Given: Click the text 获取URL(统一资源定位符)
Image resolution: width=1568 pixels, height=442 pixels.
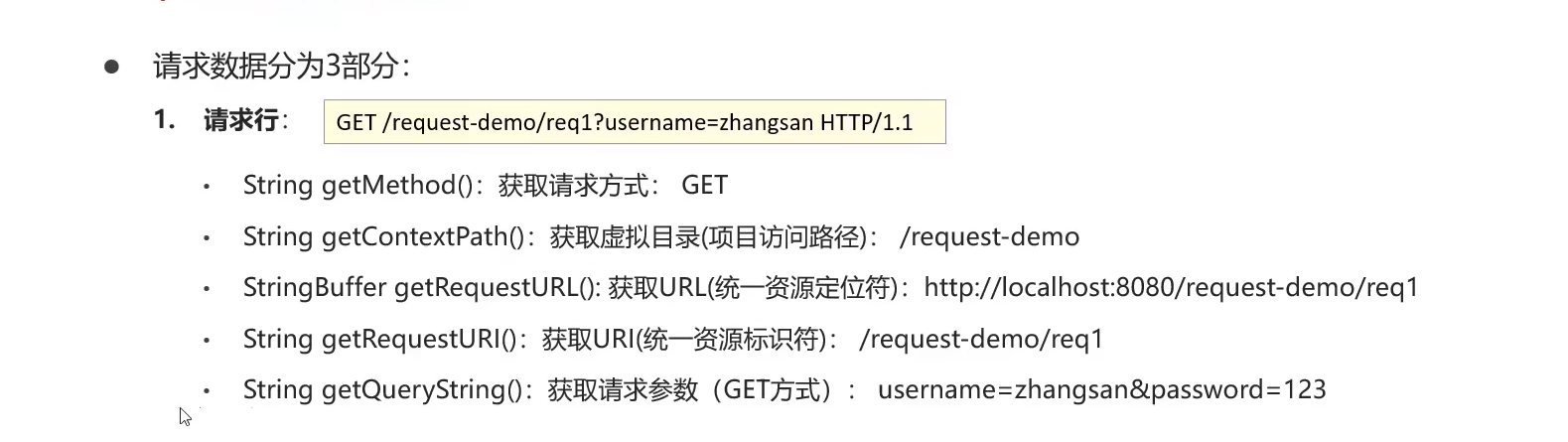Looking at the screenshot, I should [x=754, y=288].
